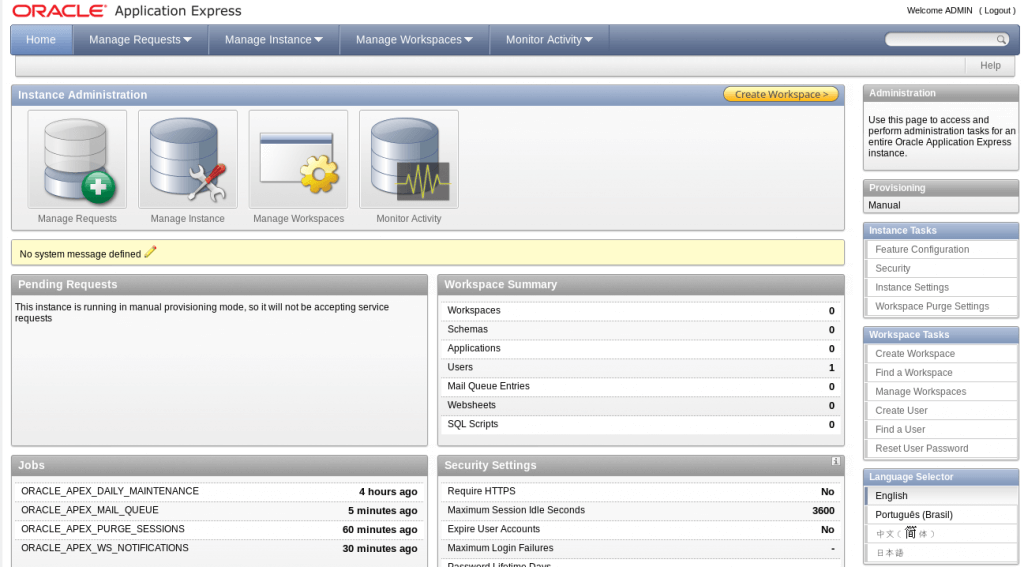Expand the Manage Workspaces menu arrow
Viewport: 1024px width, 567px height.
(x=468, y=40)
